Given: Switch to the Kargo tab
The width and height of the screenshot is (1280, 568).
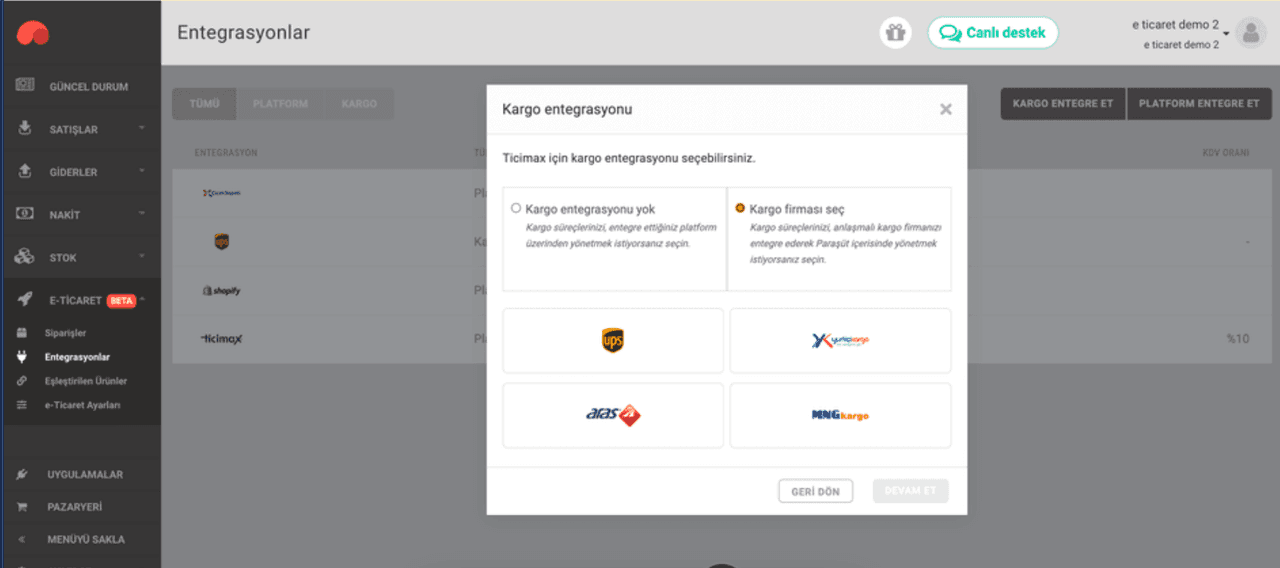Looking at the screenshot, I should [359, 104].
